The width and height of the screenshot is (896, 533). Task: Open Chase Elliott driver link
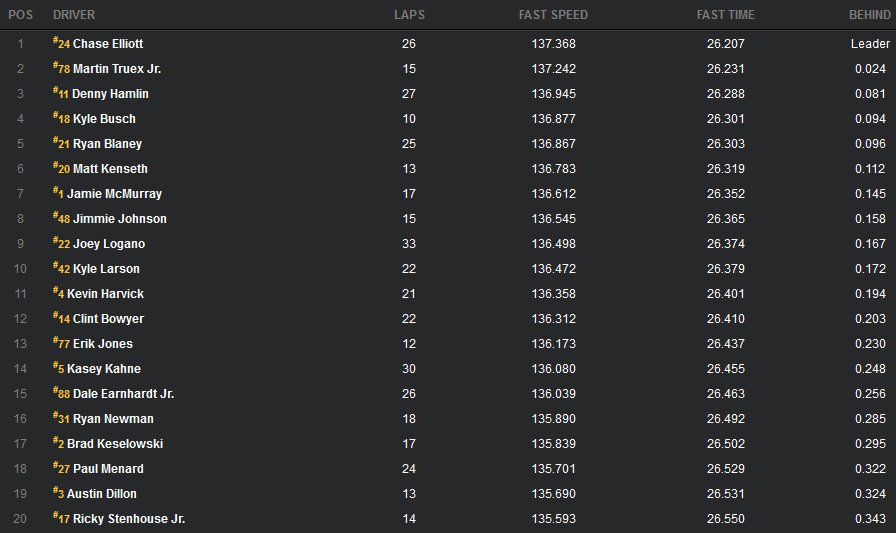[x=108, y=44]
